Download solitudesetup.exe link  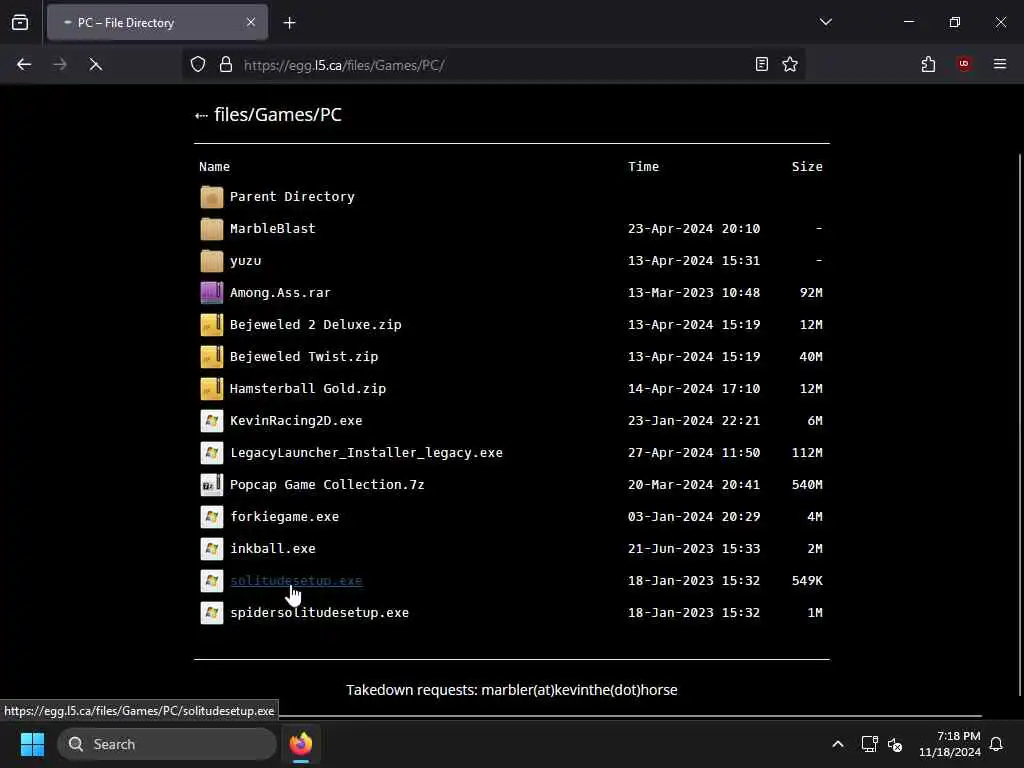(296, 581)
